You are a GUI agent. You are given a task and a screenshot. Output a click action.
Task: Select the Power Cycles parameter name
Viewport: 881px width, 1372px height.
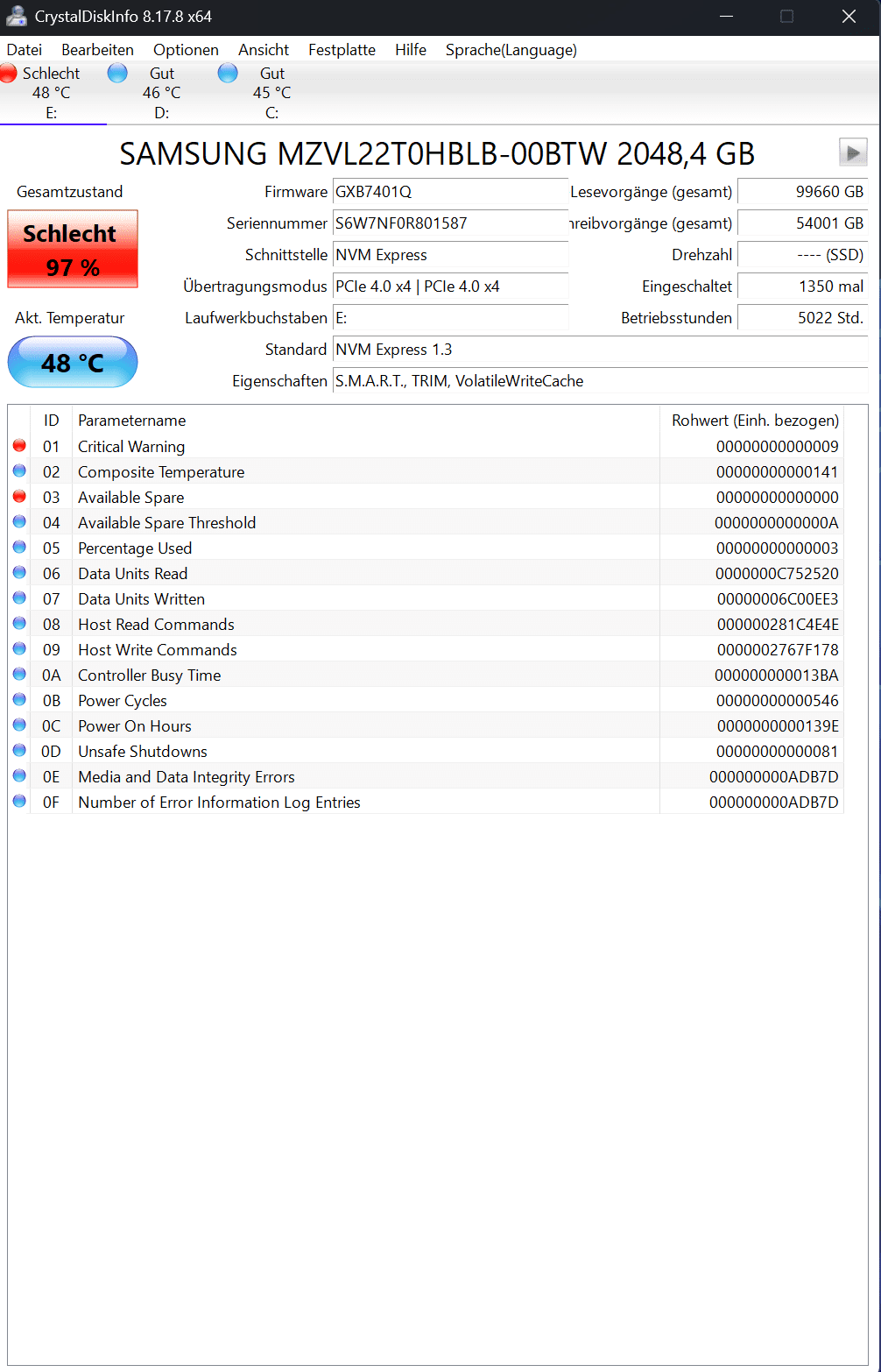click(123, 701)
